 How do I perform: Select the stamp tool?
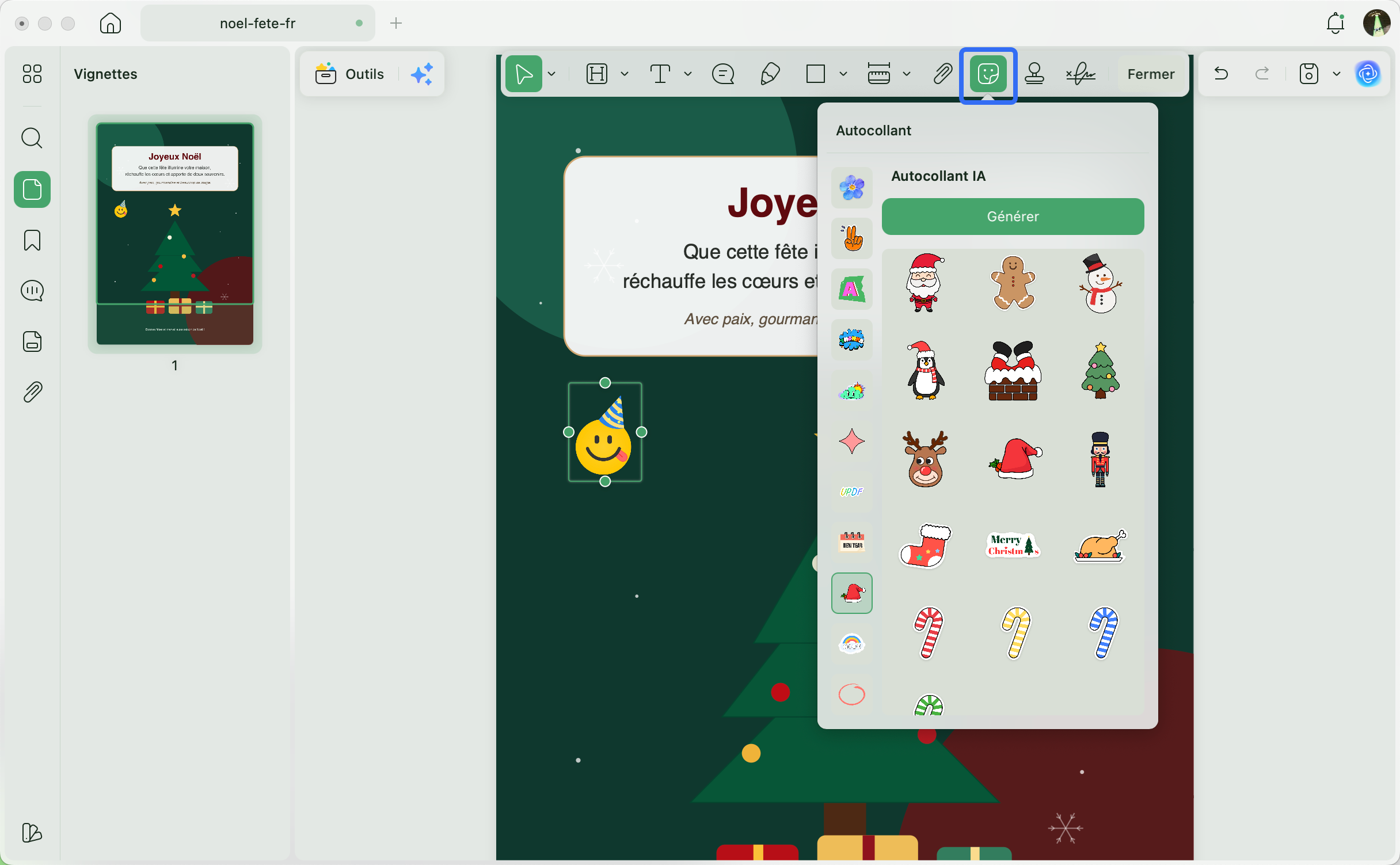[x=1034, y=74]
